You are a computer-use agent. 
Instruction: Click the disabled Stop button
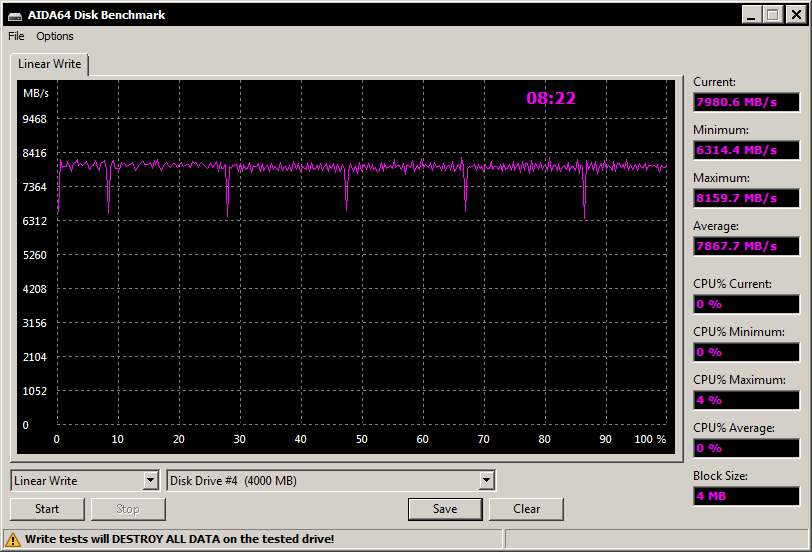pyautogui.click(x=128, y=509)
